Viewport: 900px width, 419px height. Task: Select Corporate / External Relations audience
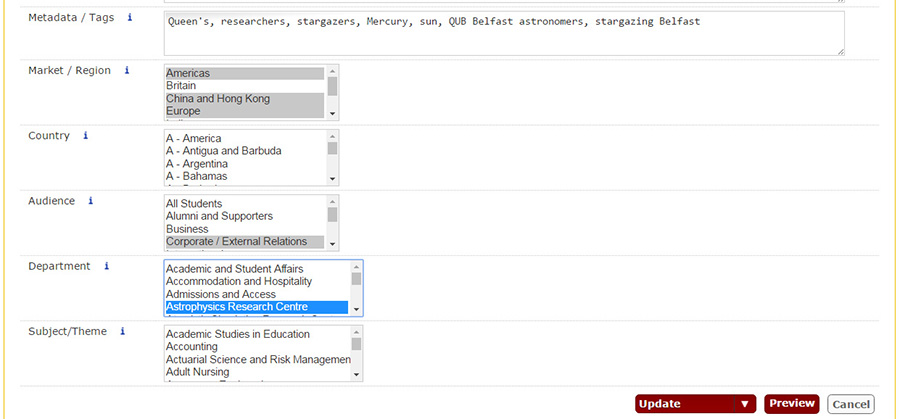(245, 242)
